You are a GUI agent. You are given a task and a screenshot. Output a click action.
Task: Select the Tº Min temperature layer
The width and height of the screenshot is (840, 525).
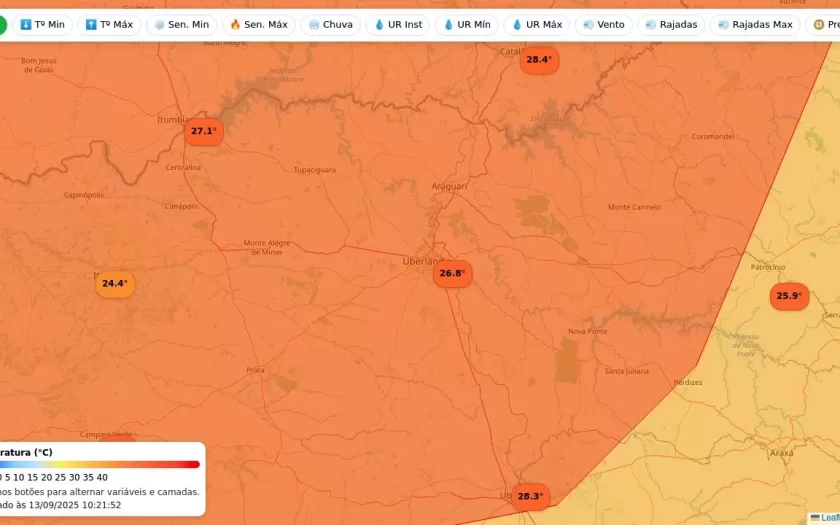[42, 24]
